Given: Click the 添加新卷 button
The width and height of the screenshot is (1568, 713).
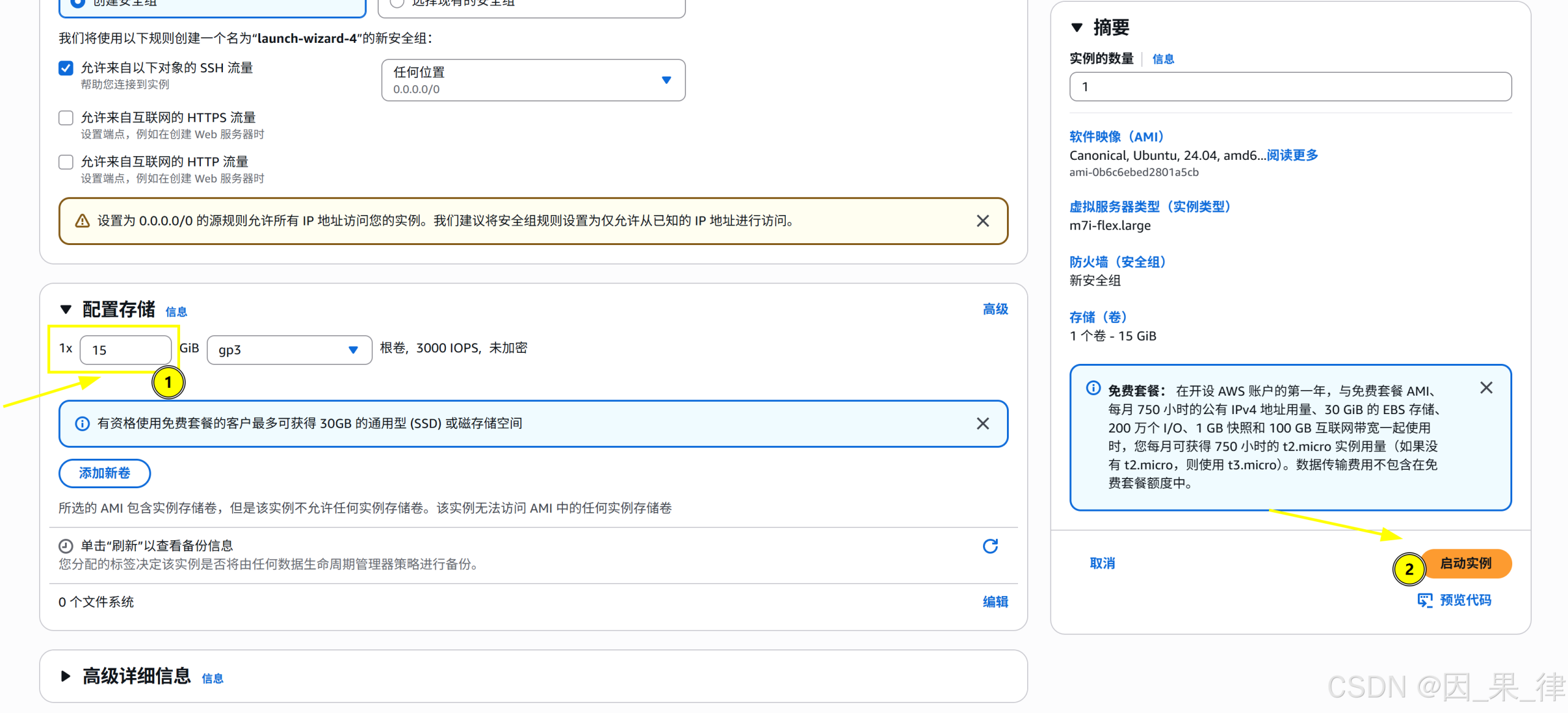Looking at the screenshot, I should (104, 473).
